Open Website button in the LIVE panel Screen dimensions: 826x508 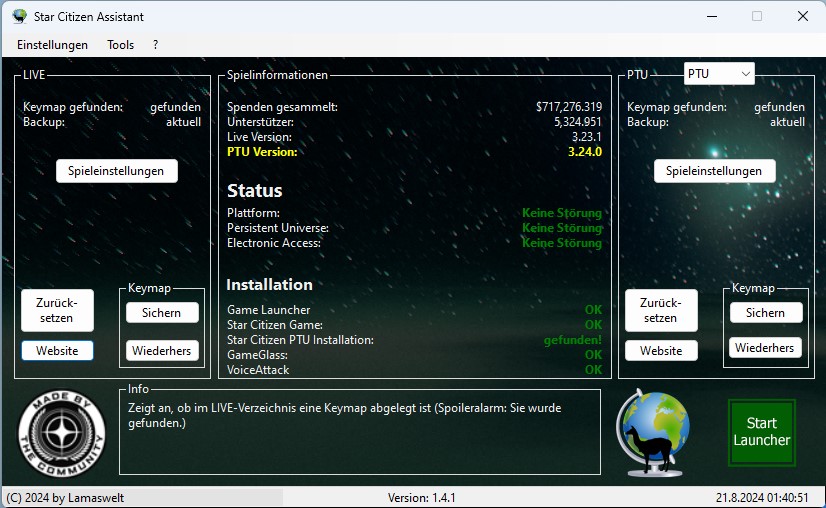pos(57,350)
